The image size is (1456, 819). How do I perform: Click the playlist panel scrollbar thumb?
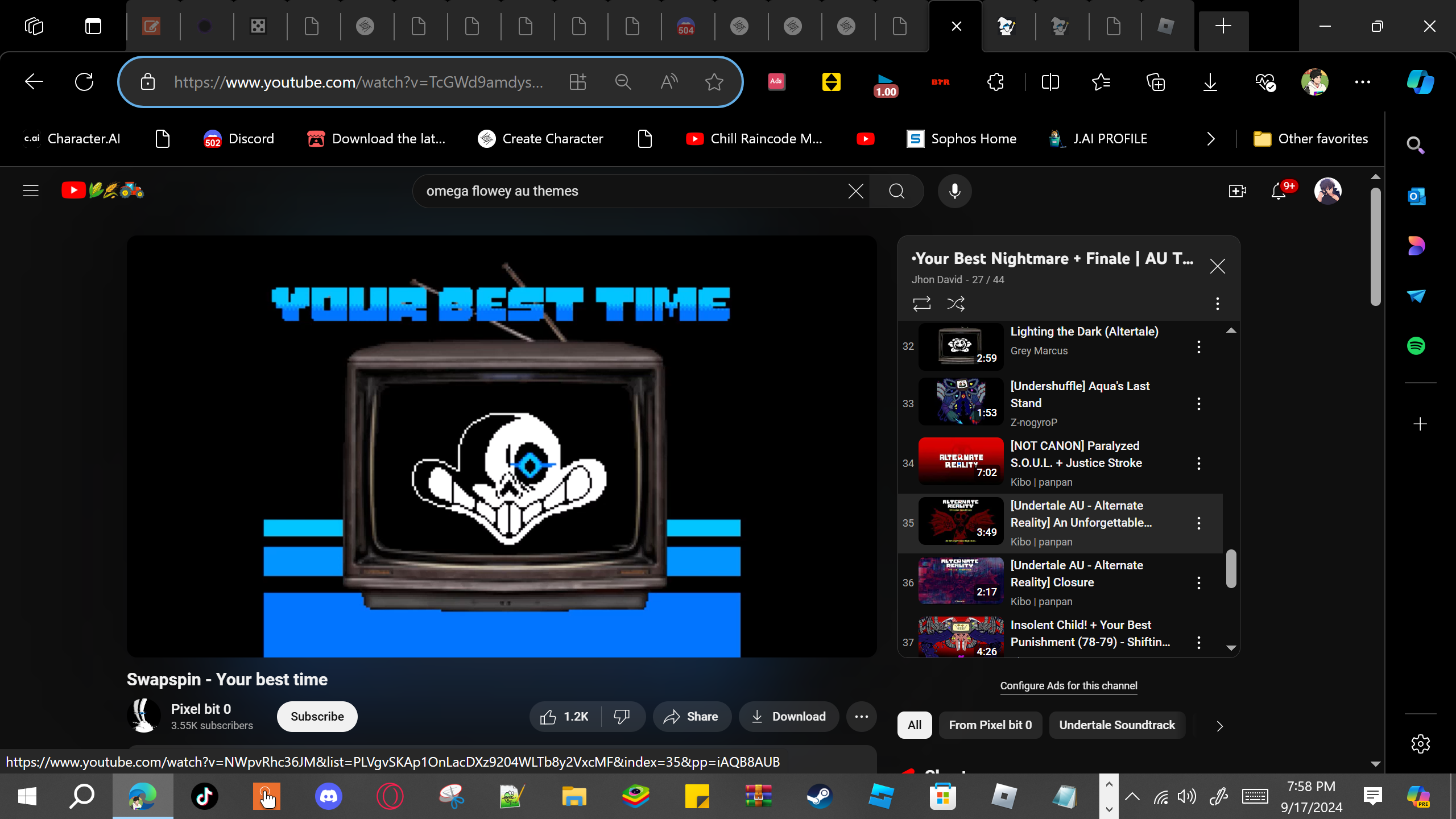click(x=1231, y=569)
